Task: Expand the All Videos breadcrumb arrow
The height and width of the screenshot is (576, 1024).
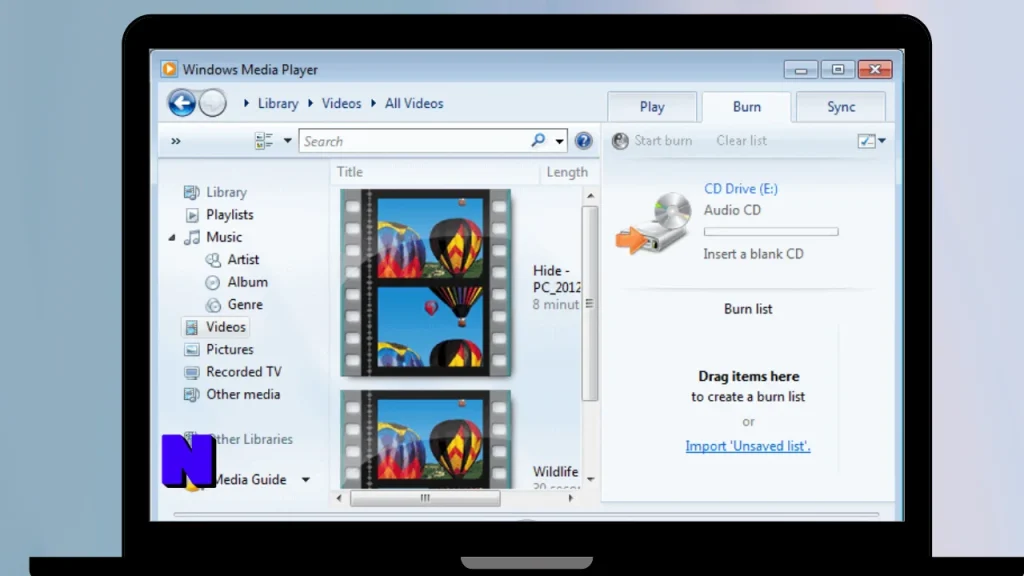Action: coord(374,103)
